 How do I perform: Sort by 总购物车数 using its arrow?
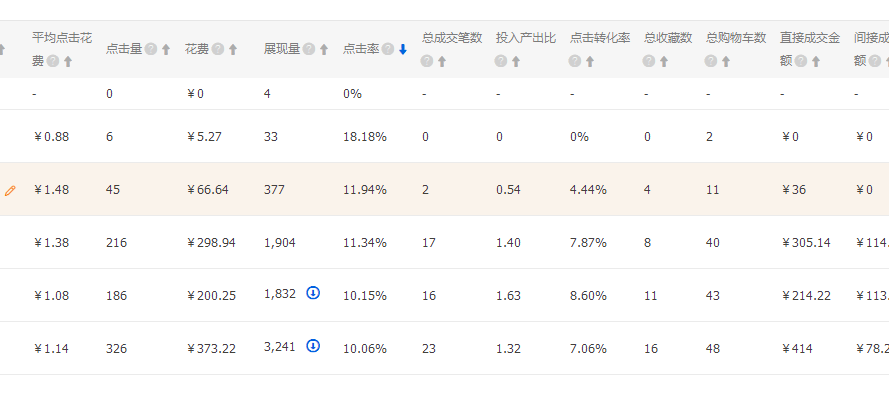tap(726, 61)
